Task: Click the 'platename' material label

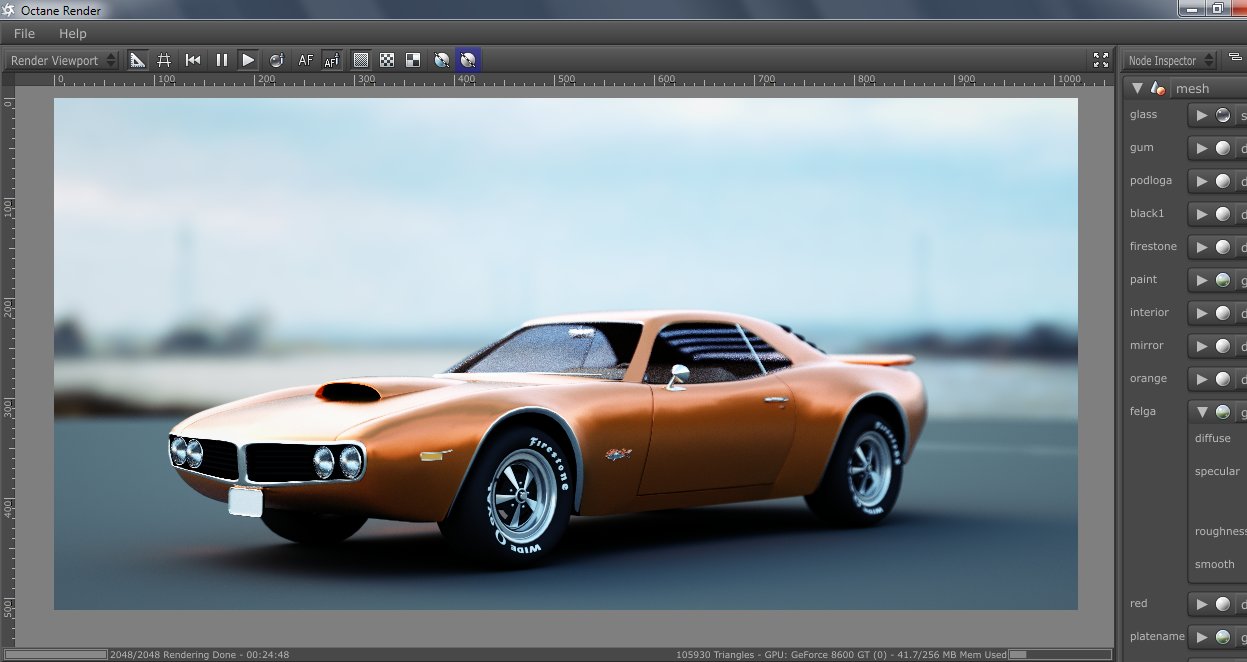Action: pos(1157,636)
